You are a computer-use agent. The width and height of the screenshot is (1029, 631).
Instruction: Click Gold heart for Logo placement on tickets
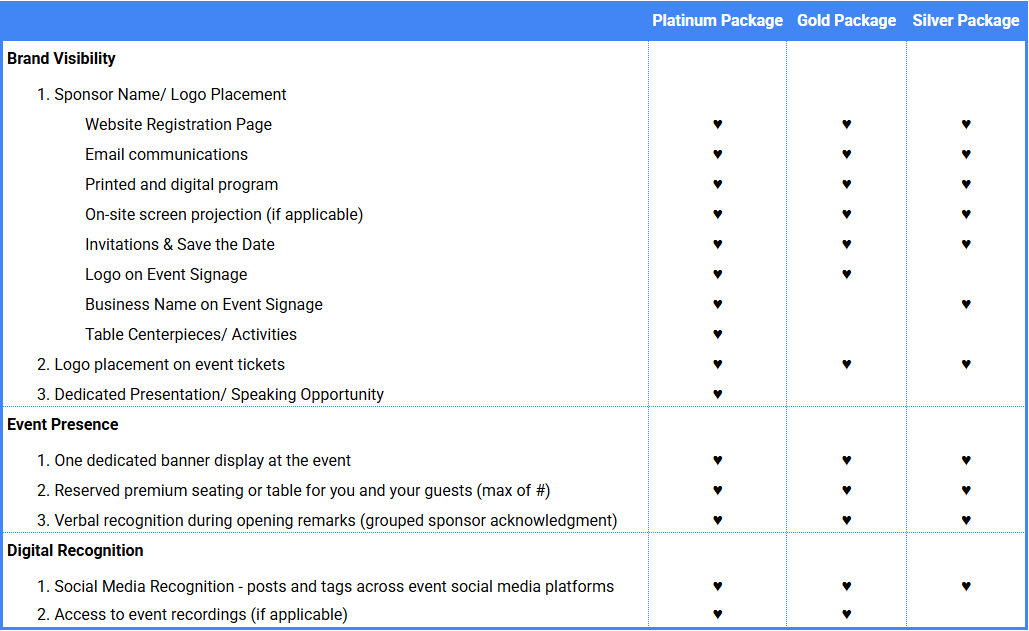pyautogui.click(x=847, y=364)
